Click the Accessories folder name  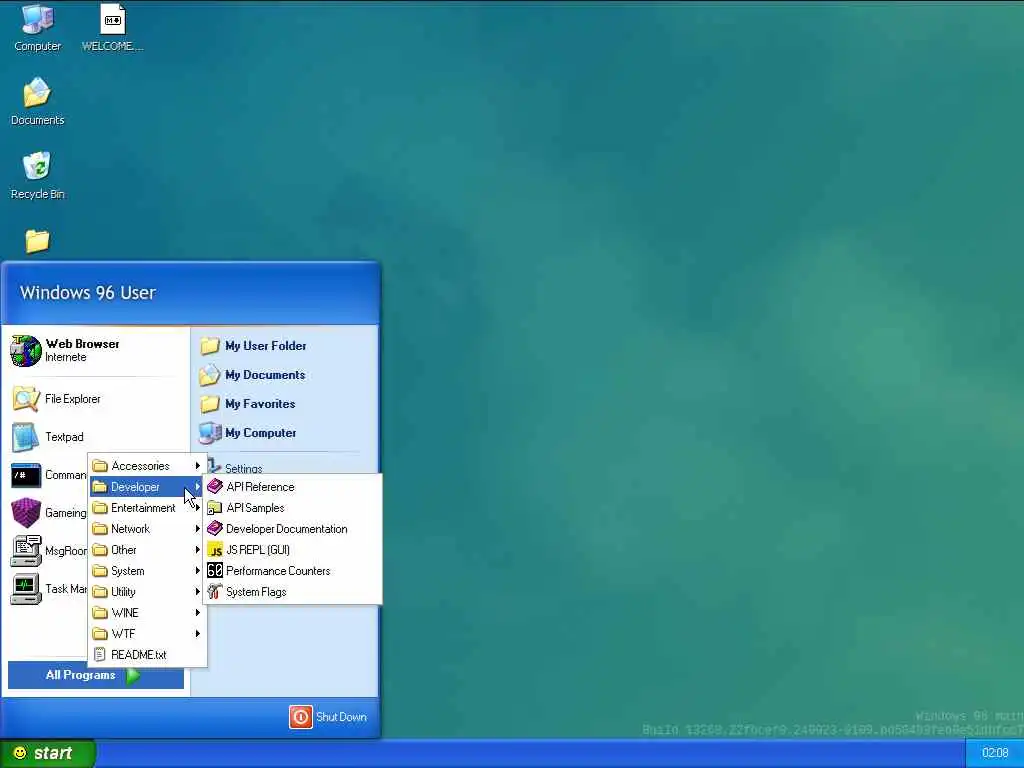click(x=140, y=466)
